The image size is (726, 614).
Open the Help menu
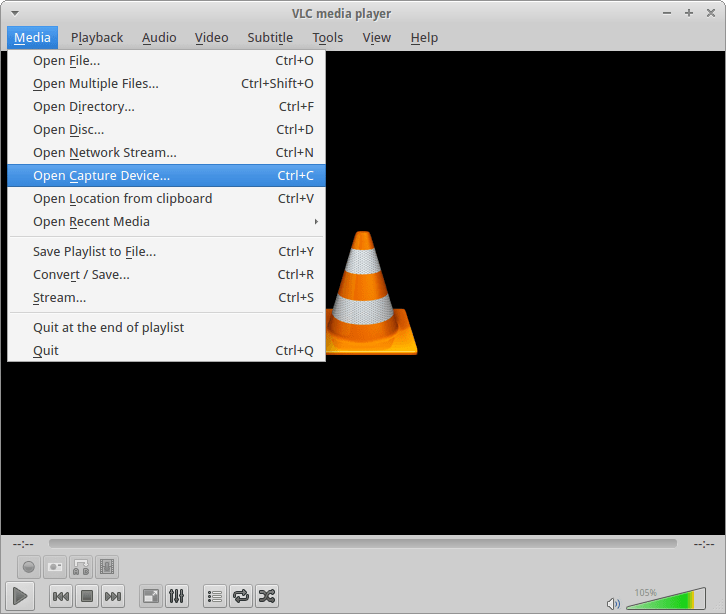pos(424,38)
